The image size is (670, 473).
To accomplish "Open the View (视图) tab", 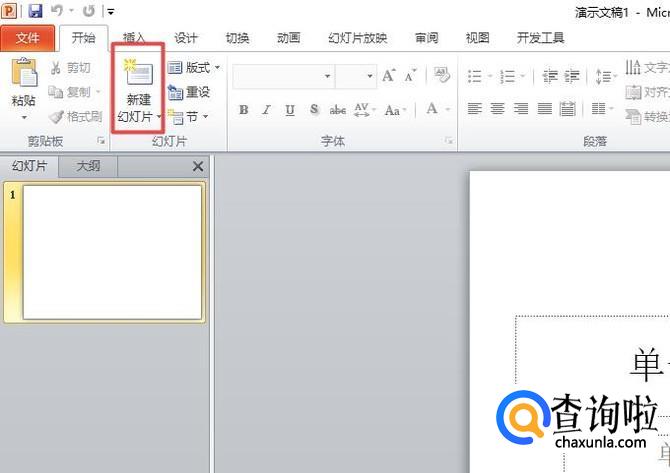I will (x=477, y=38).
